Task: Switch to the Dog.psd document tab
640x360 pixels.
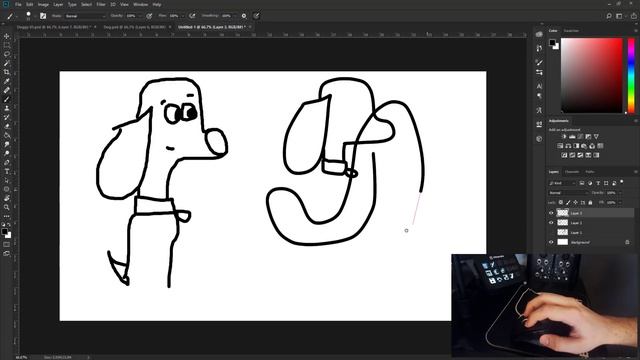Action: point(134,27)
